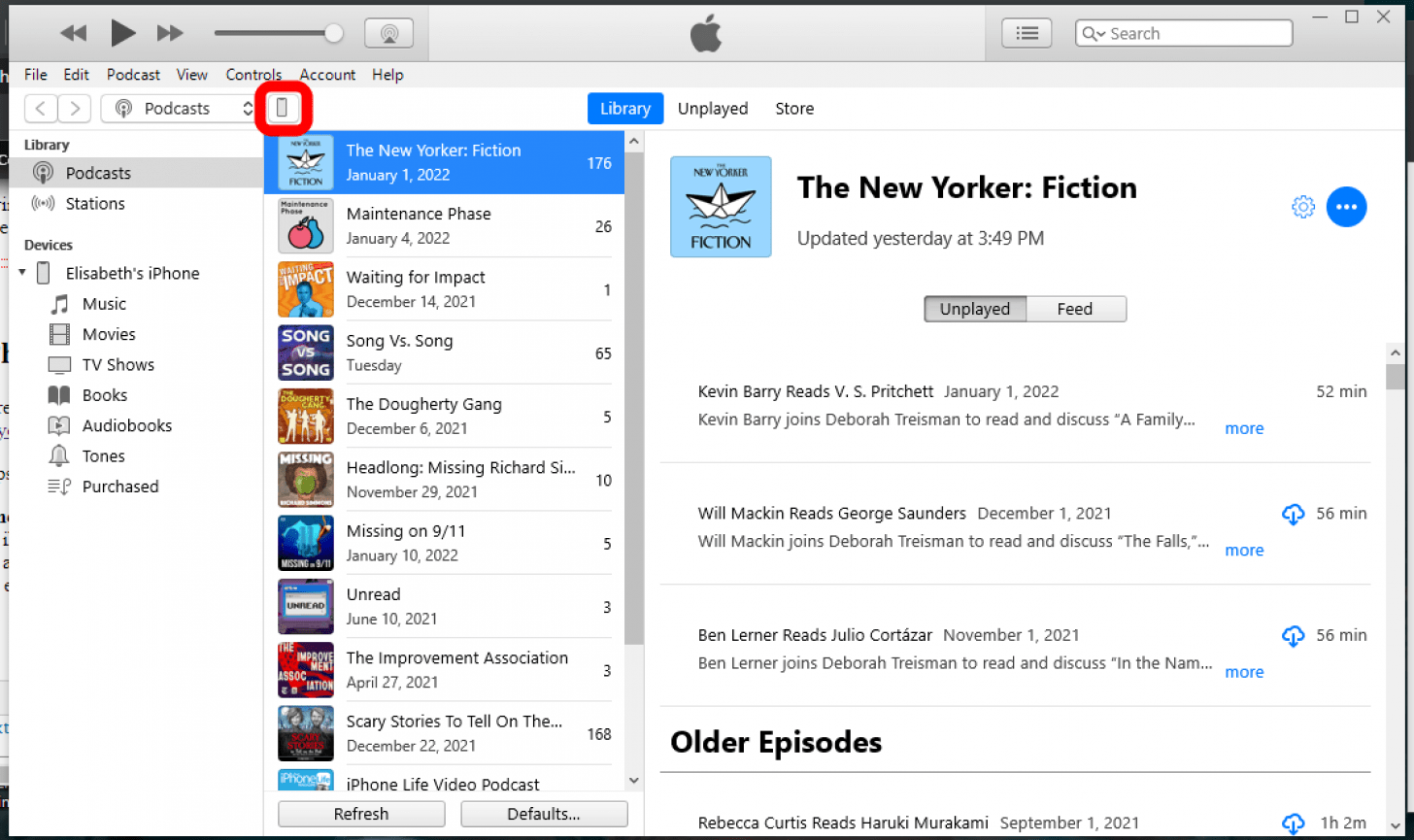Start playback with the Play button
Image resolution: width=1414 pixels, height=840 pixels.
[123, 33]
